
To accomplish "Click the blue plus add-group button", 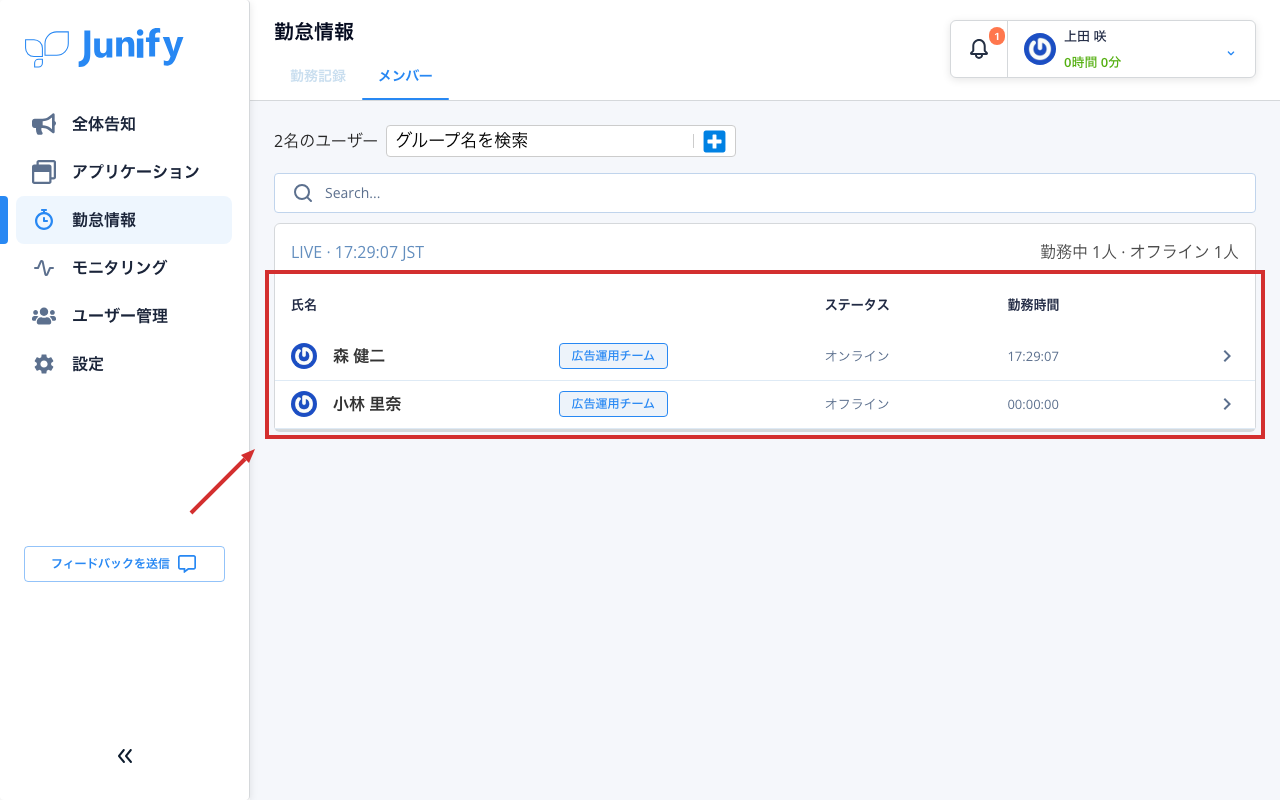I will [714, 141].
